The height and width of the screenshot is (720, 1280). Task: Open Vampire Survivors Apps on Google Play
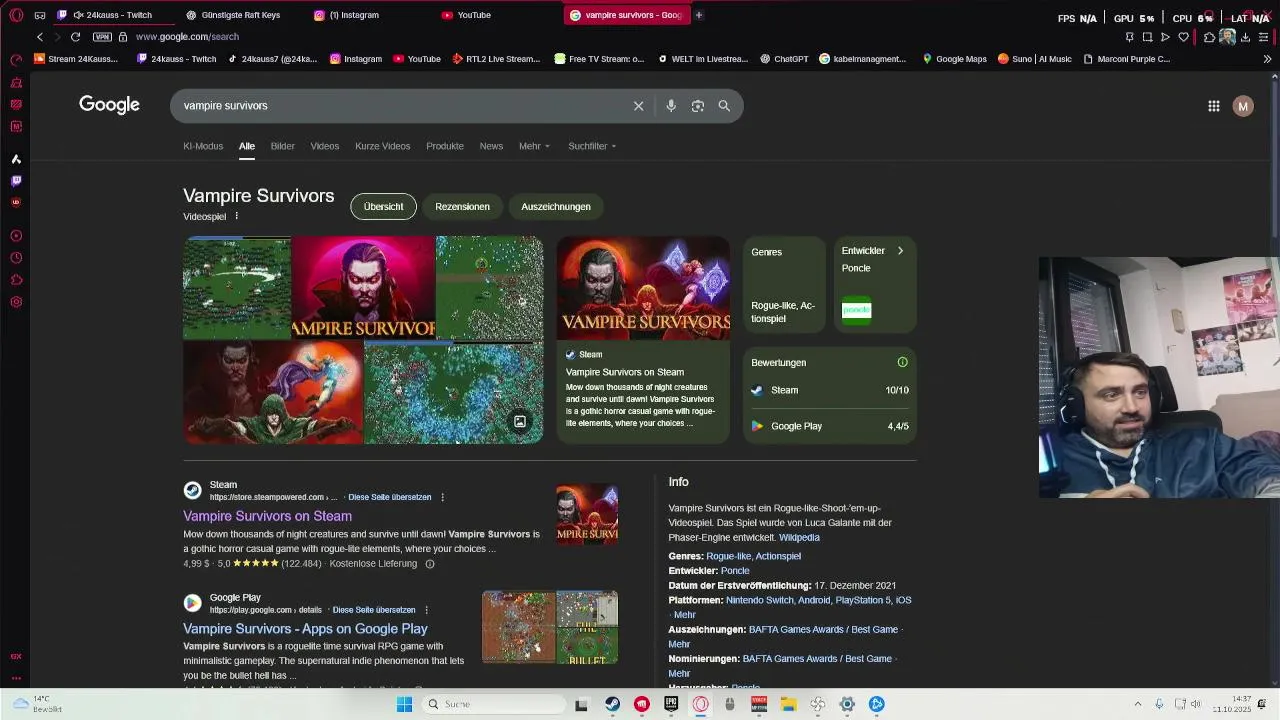click(x=305, y=629)
